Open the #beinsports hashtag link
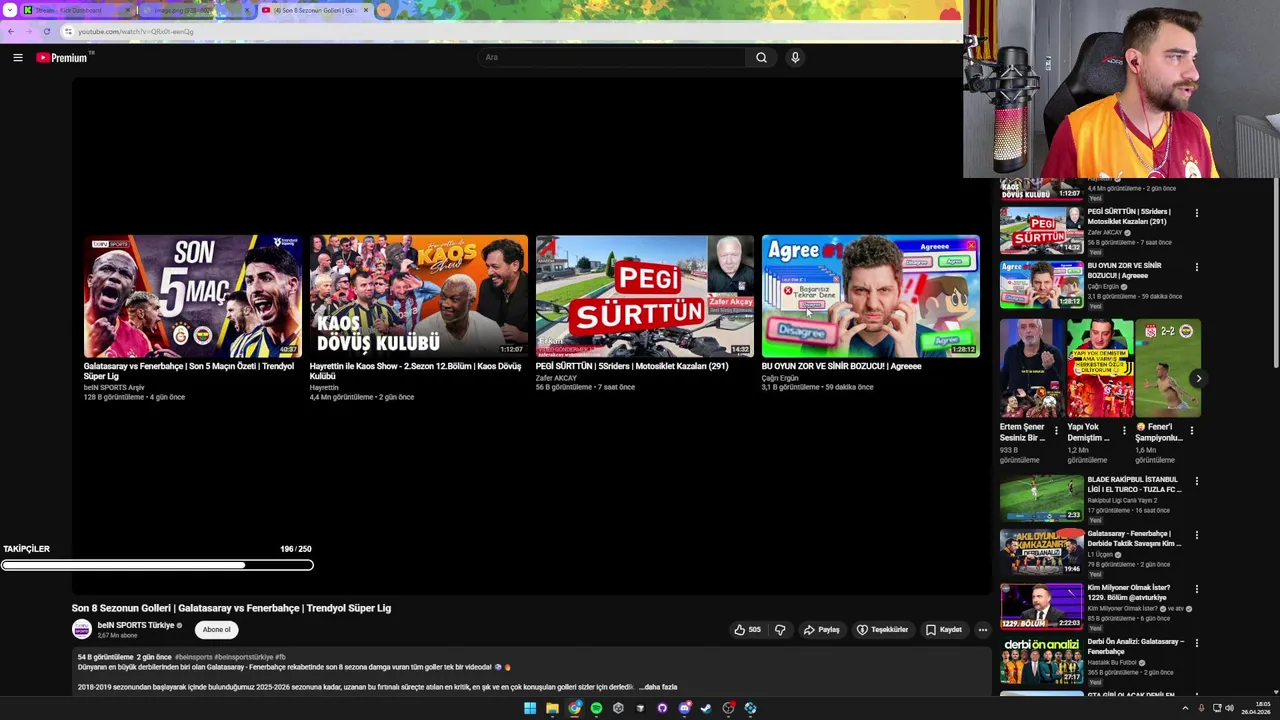The image size is (1280, 720). [193, 657]
